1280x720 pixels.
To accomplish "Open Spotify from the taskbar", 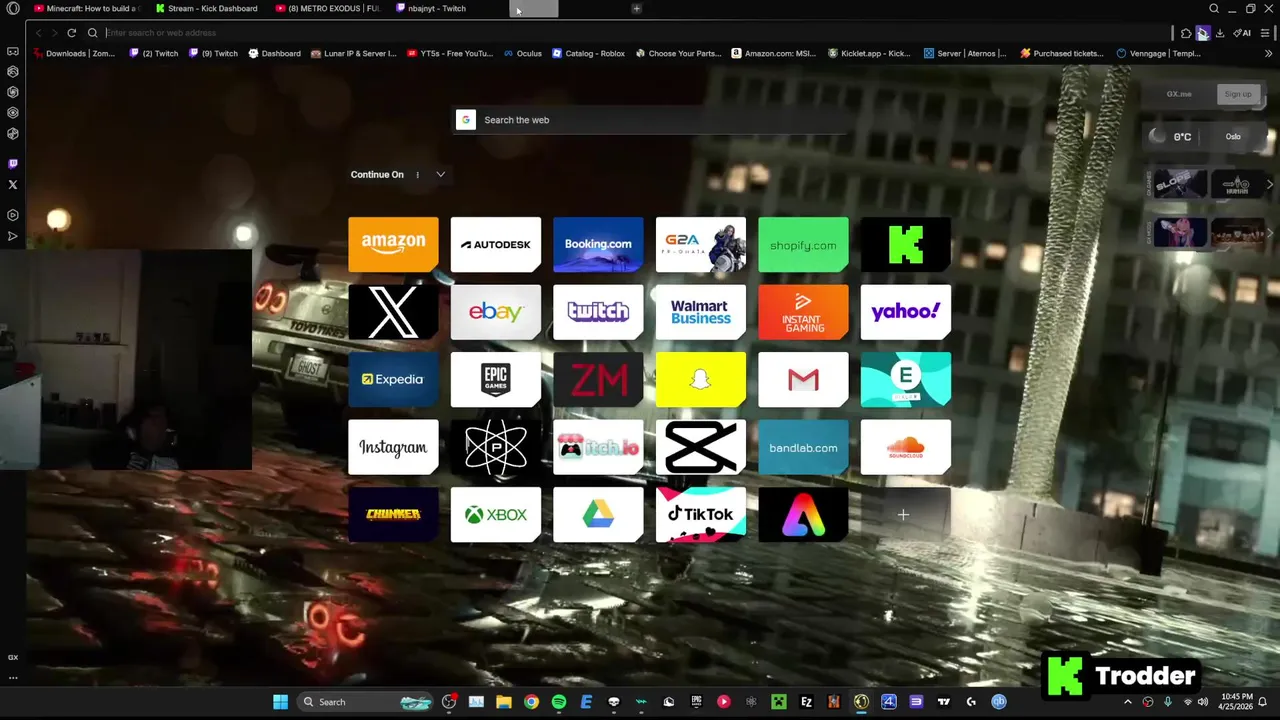I will 559,702.
